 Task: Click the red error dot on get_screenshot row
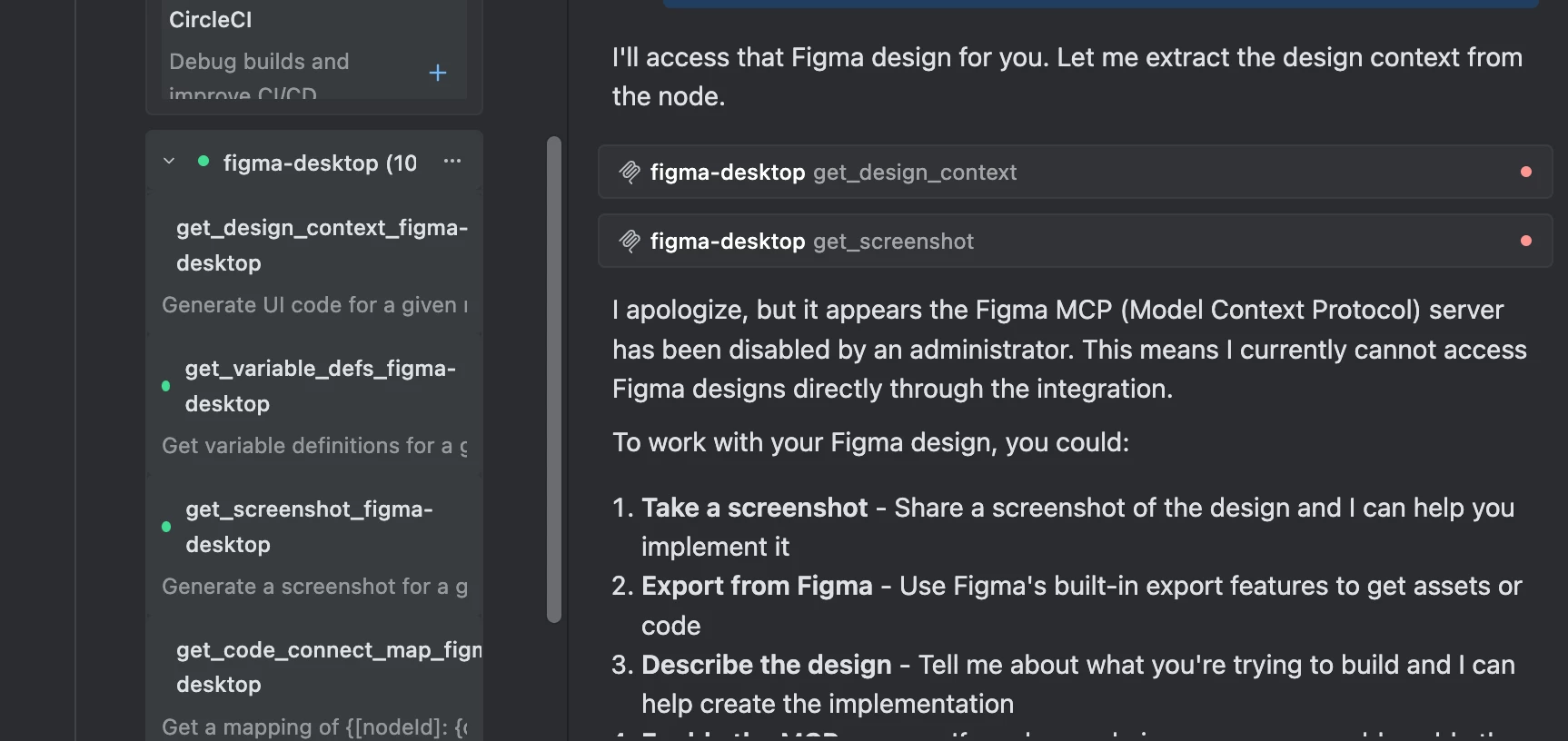pyautogui.click(x=1526, y=241)
